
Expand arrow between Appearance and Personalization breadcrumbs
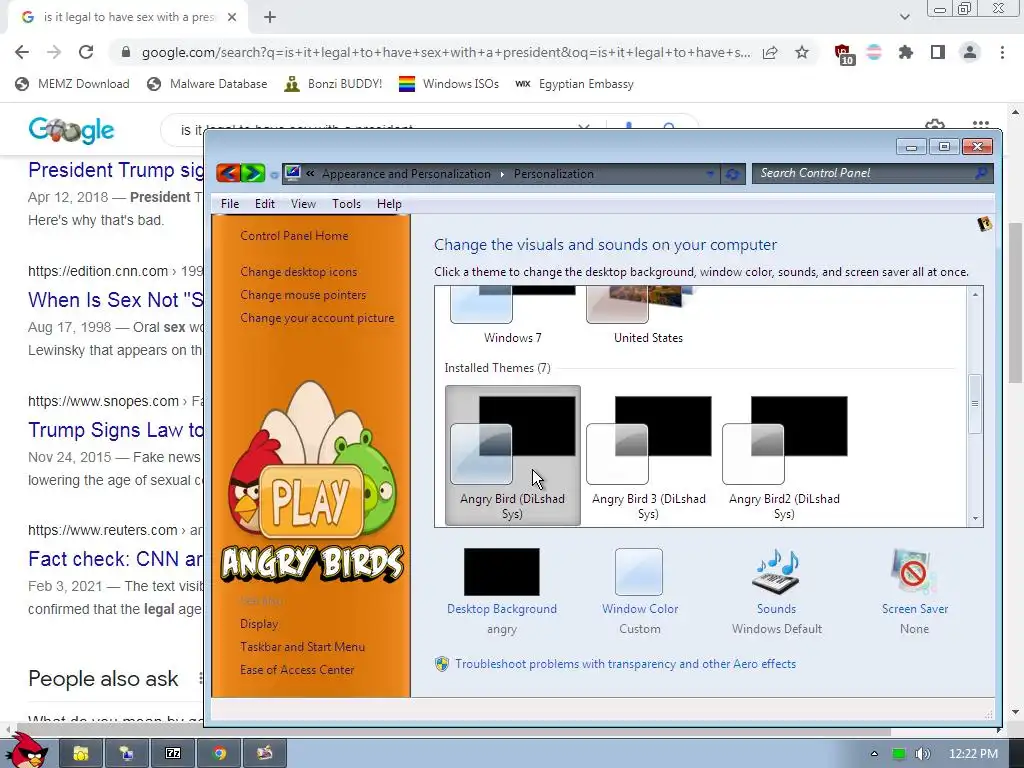[x=502, y=174]
